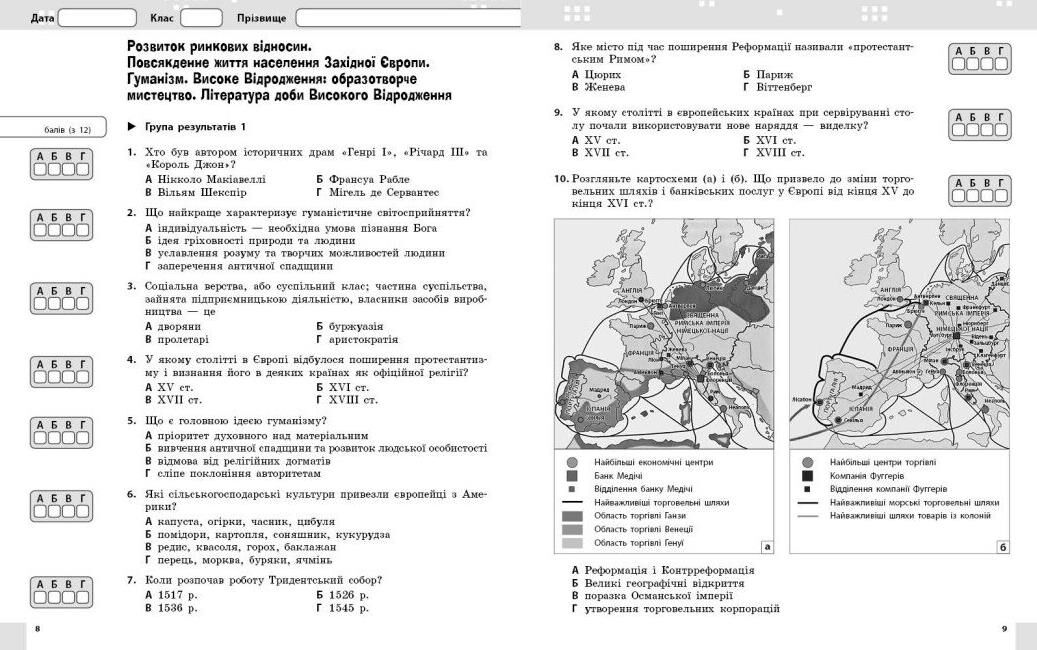Click the Область торгівлі Ганзи color swatch
This screenshot has width=1037, height=650.
(572, 516)
